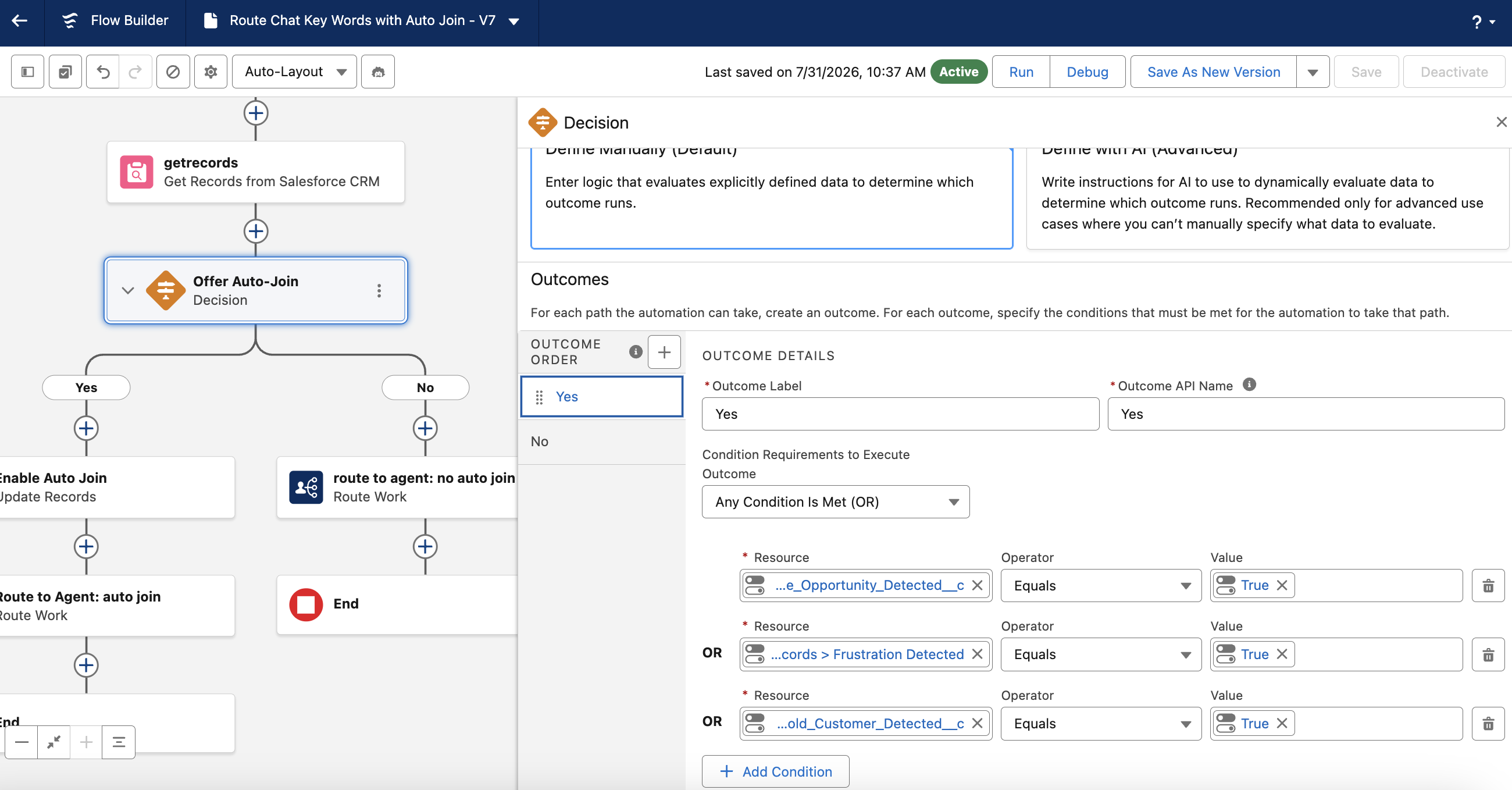Delete the Opportunity_Detected condition row
Screen dimensions: 1512x790
pyautogui.click(x=1489, y=585)
